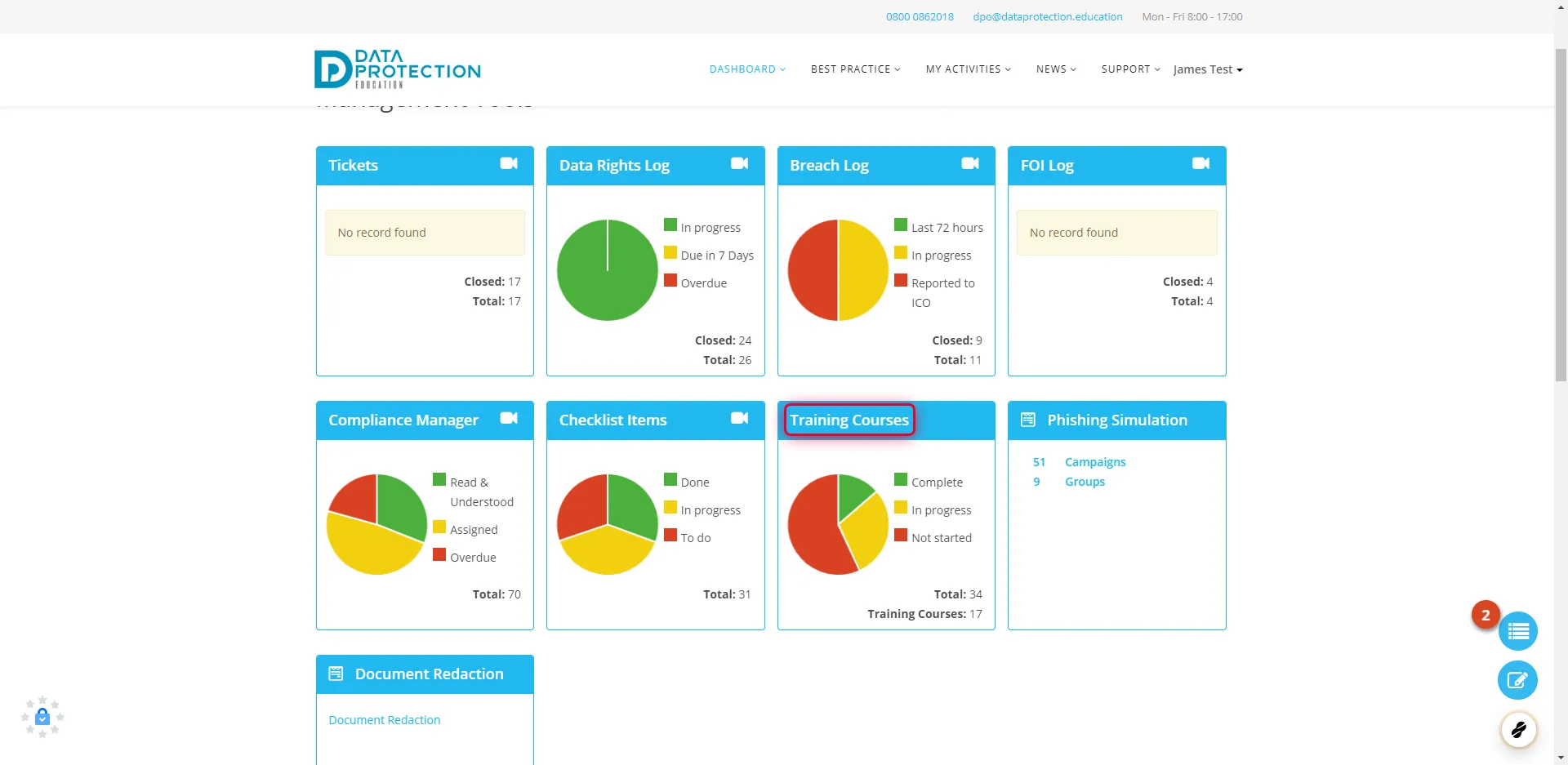Open the Breach Log video camera icon
1568x765 pixels.
(x=970, y=163)
